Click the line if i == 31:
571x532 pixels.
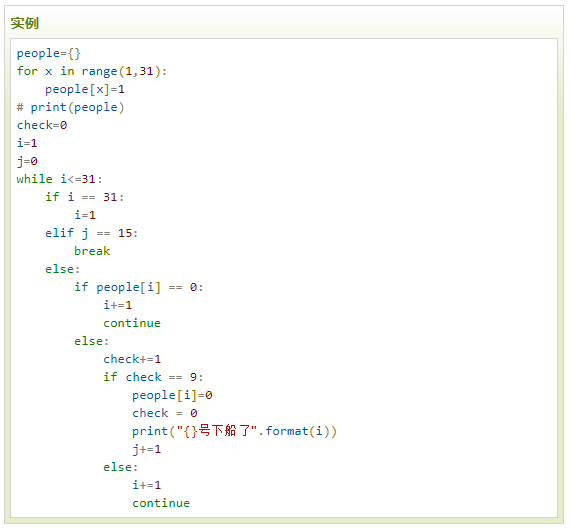tap(84, 197)
